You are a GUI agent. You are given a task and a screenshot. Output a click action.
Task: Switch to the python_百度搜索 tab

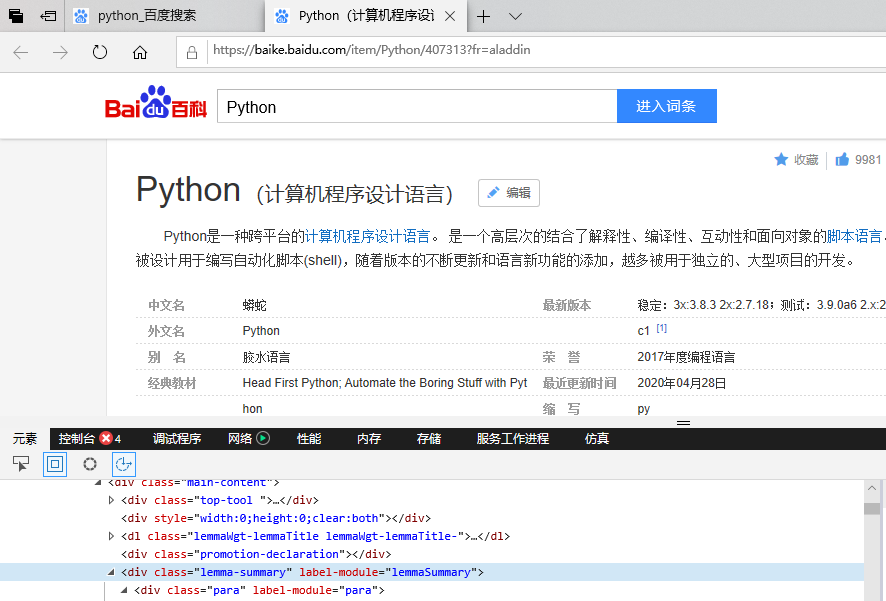164,16
